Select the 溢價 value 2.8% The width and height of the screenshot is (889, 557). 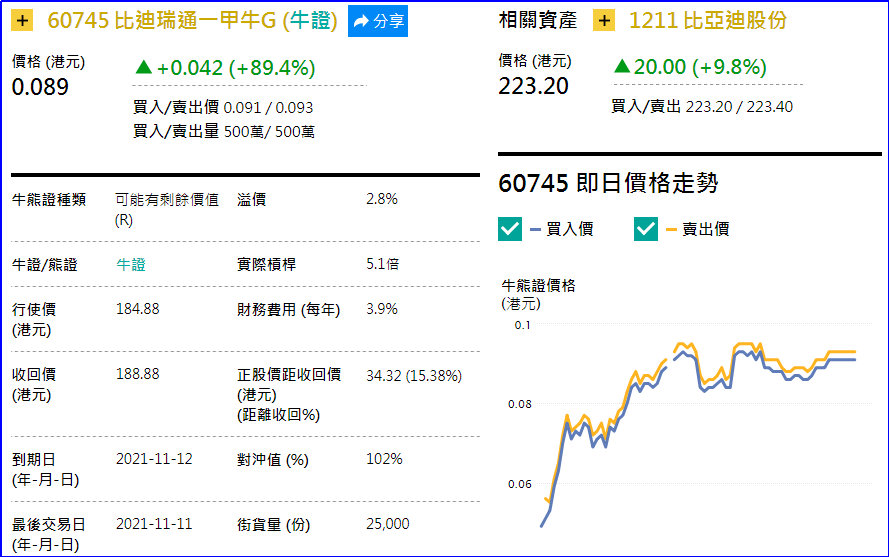pos(382,199)
